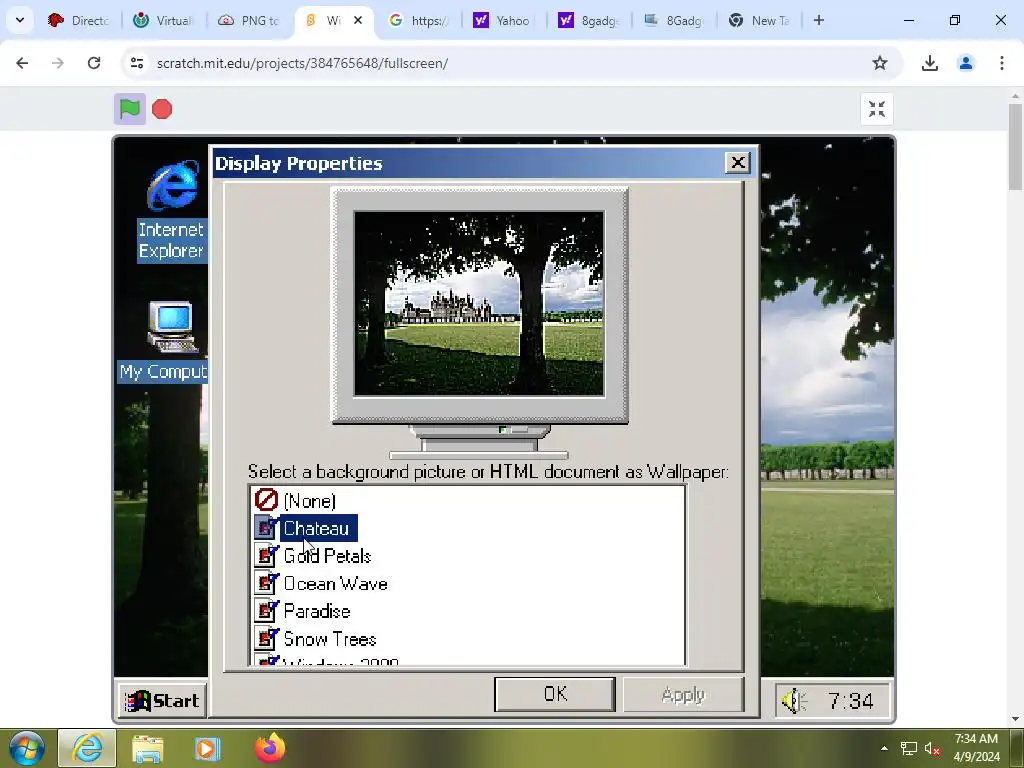The image size is (1024, 768).
Task: Bookmark this page with star icon
Action: point(880,63)
